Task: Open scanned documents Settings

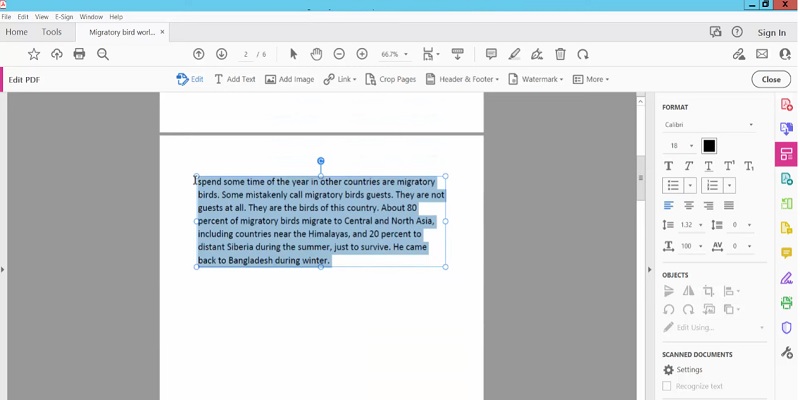Action: click(683, 370)
